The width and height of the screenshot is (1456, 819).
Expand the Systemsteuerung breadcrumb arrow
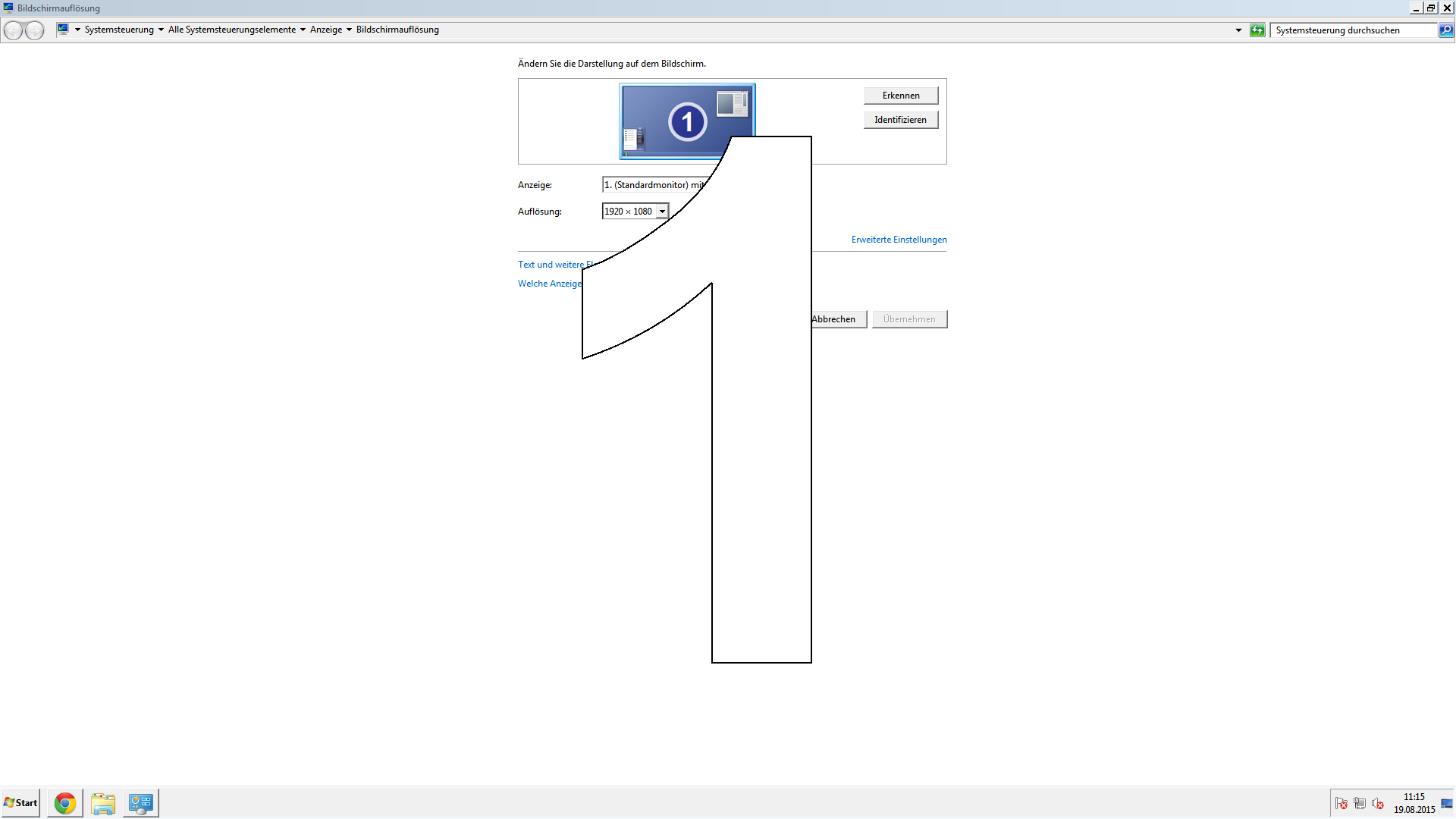click(161, 30)
